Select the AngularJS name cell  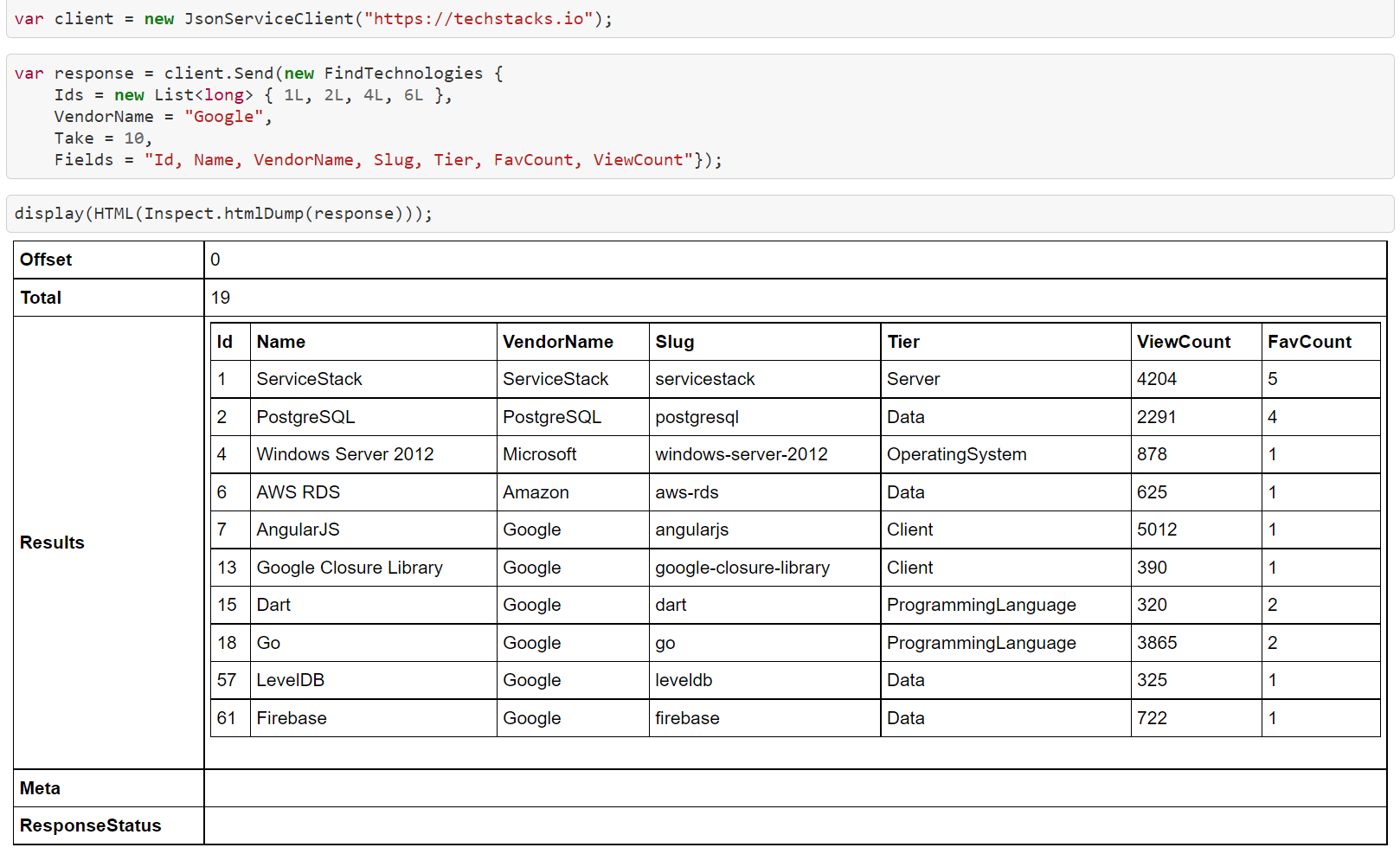pos(374,530)
